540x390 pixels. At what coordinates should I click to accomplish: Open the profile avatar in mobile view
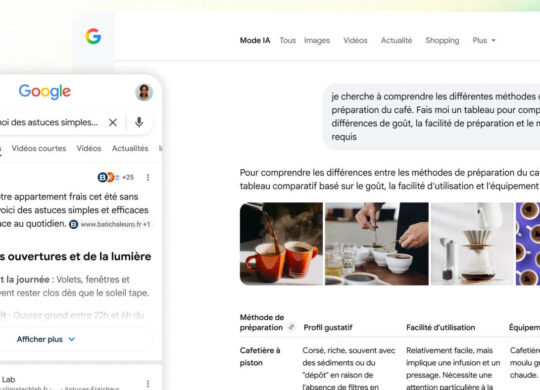144,92
